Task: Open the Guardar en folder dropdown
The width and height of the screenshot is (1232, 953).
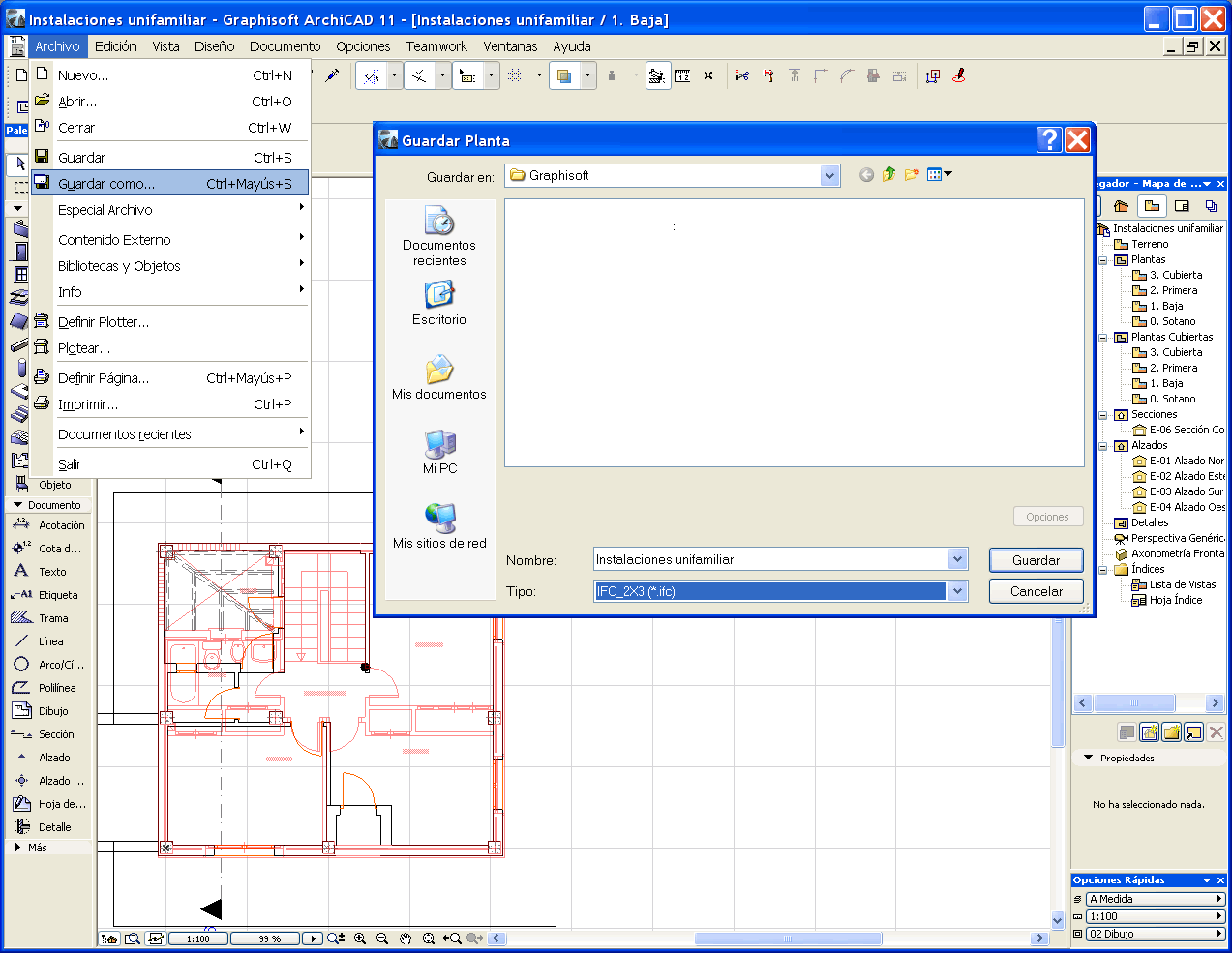Action: [x=829, y=175]
